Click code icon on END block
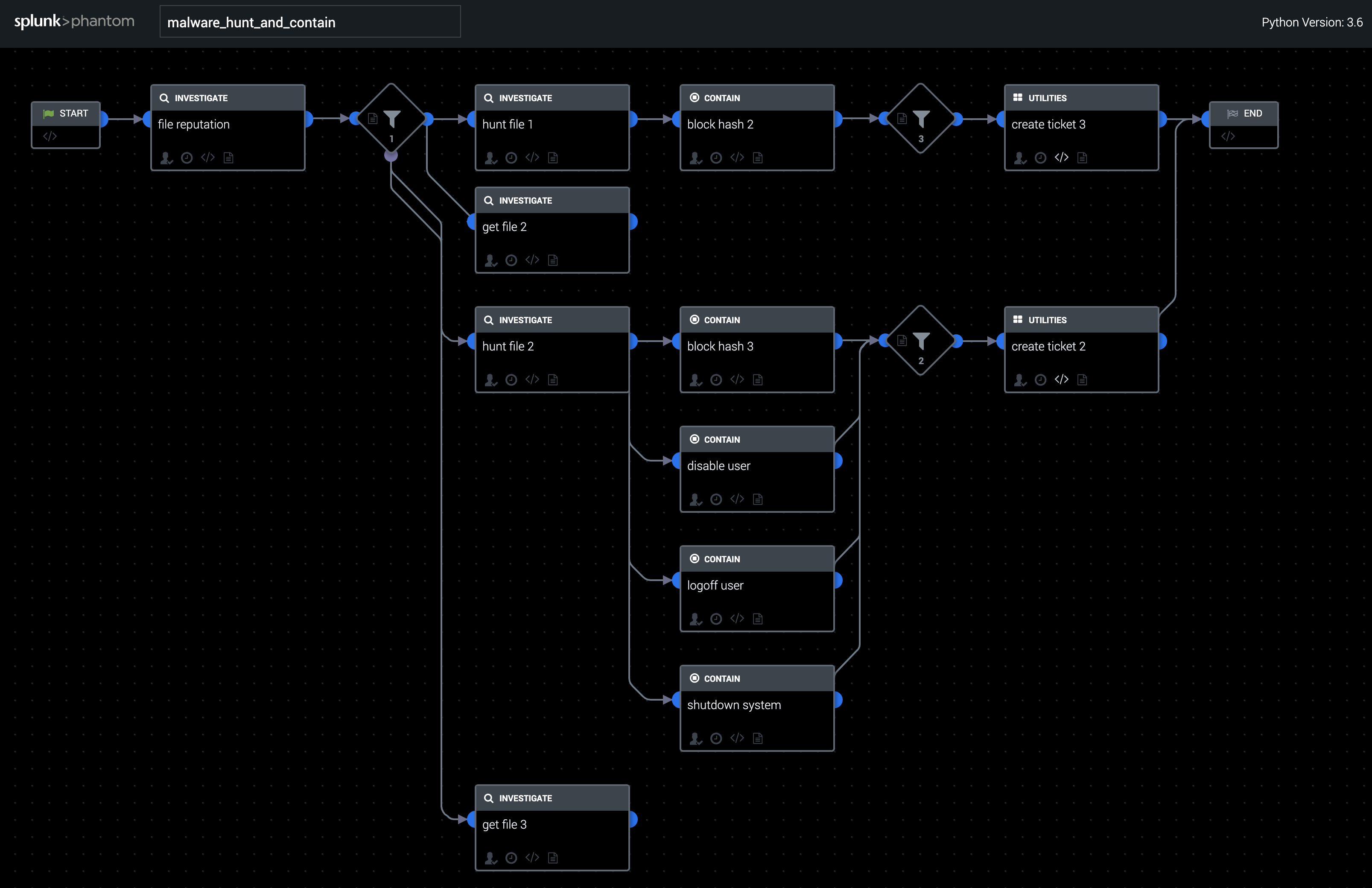Viewport: 1372px width, 888px height. click(x=1228, y=137)
